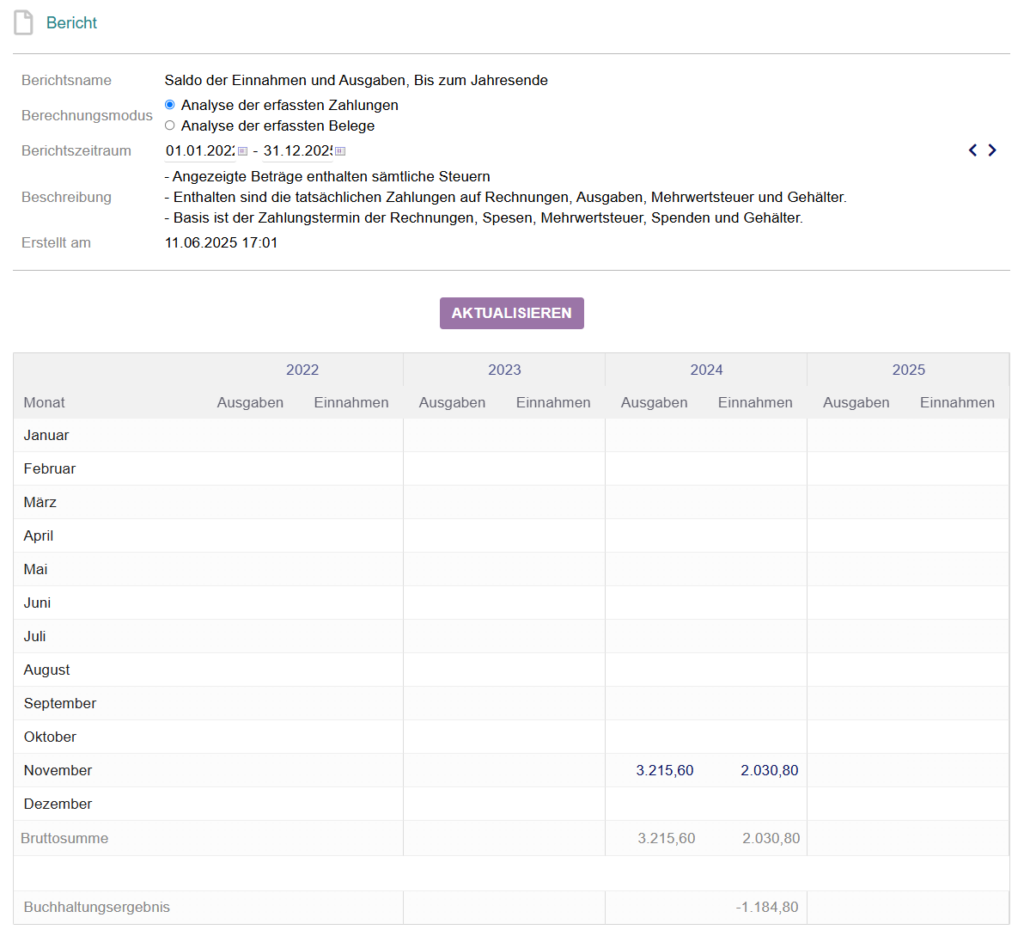The height and width of the screenshot is (936, 1024).
Task: Click the 2022 year column header
Action: pos(302,370)
